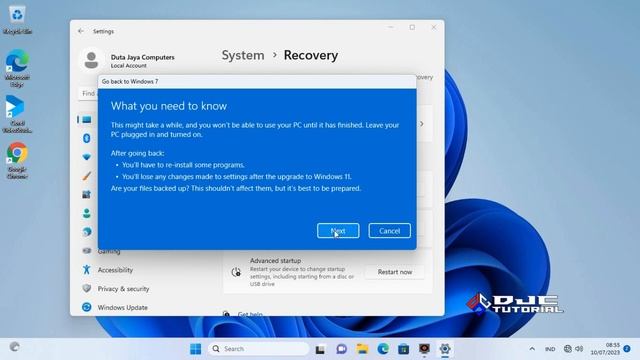
Task: Open Recycle Bin desktop icon
Action: pos(17,20)
